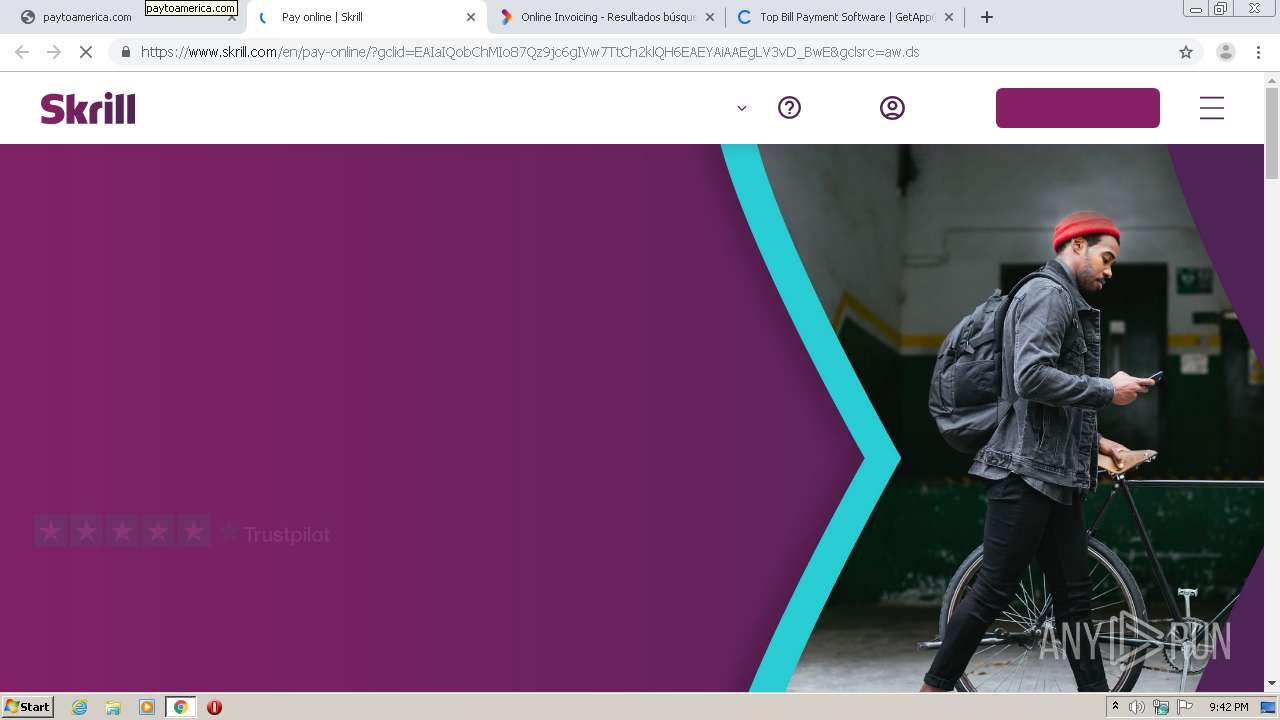Click the address bar URL
1280x720 pixels.
coord(530,52)
